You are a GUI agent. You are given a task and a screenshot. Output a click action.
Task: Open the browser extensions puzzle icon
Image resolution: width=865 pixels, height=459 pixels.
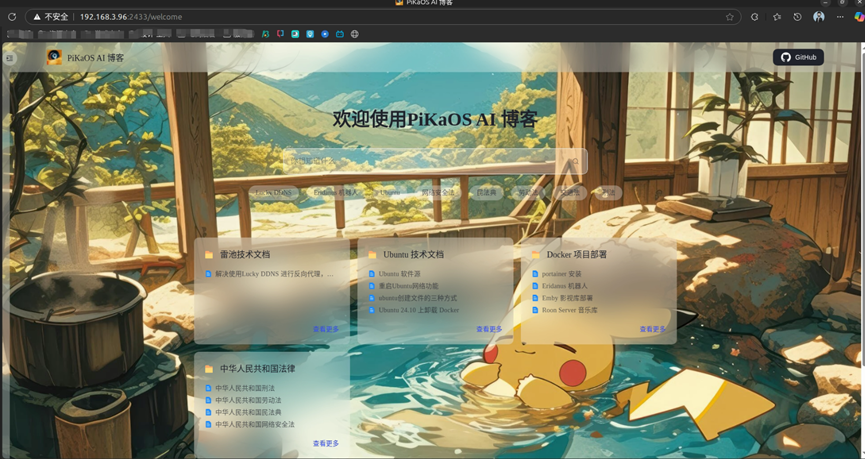[x=754, y=17]
